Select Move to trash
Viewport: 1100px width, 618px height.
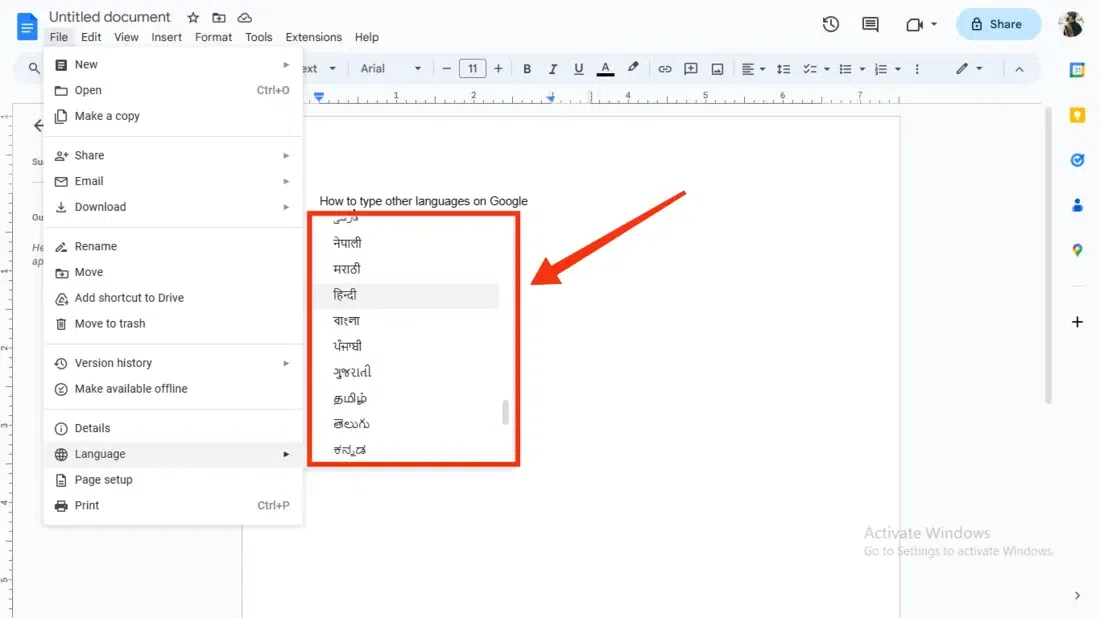click(173, 323)
